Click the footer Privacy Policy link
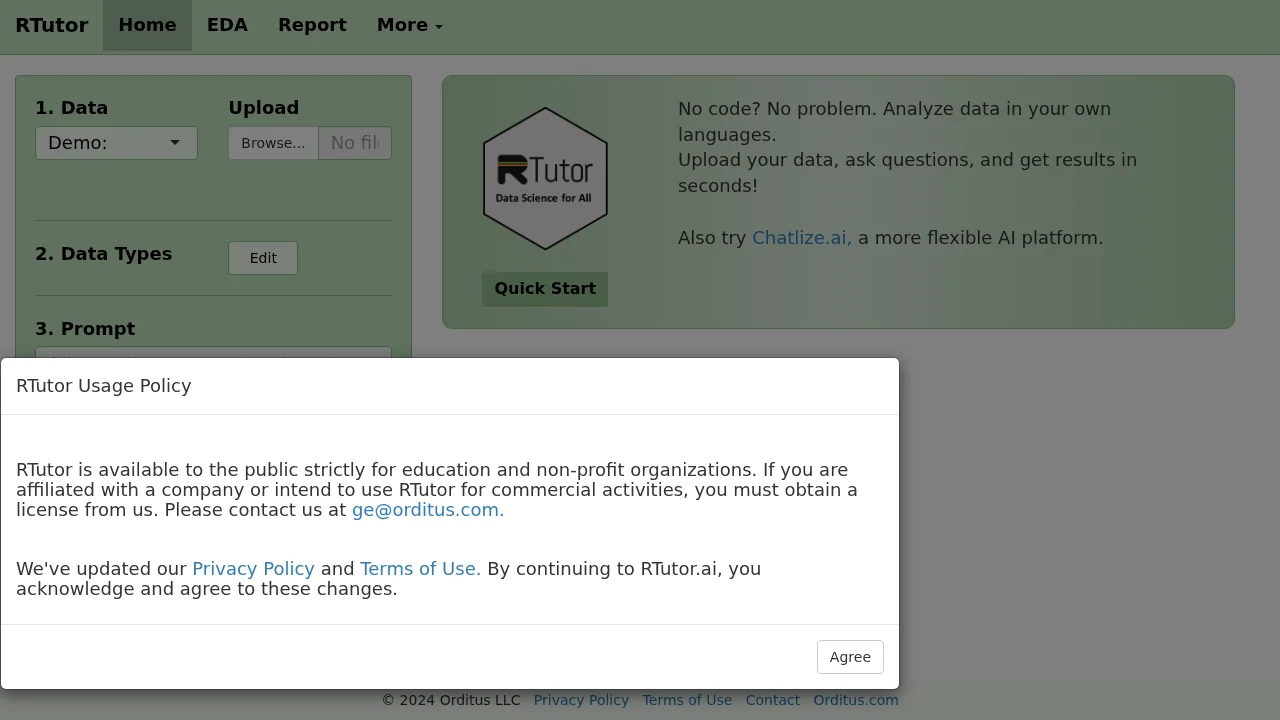 [x=581, y=700]
